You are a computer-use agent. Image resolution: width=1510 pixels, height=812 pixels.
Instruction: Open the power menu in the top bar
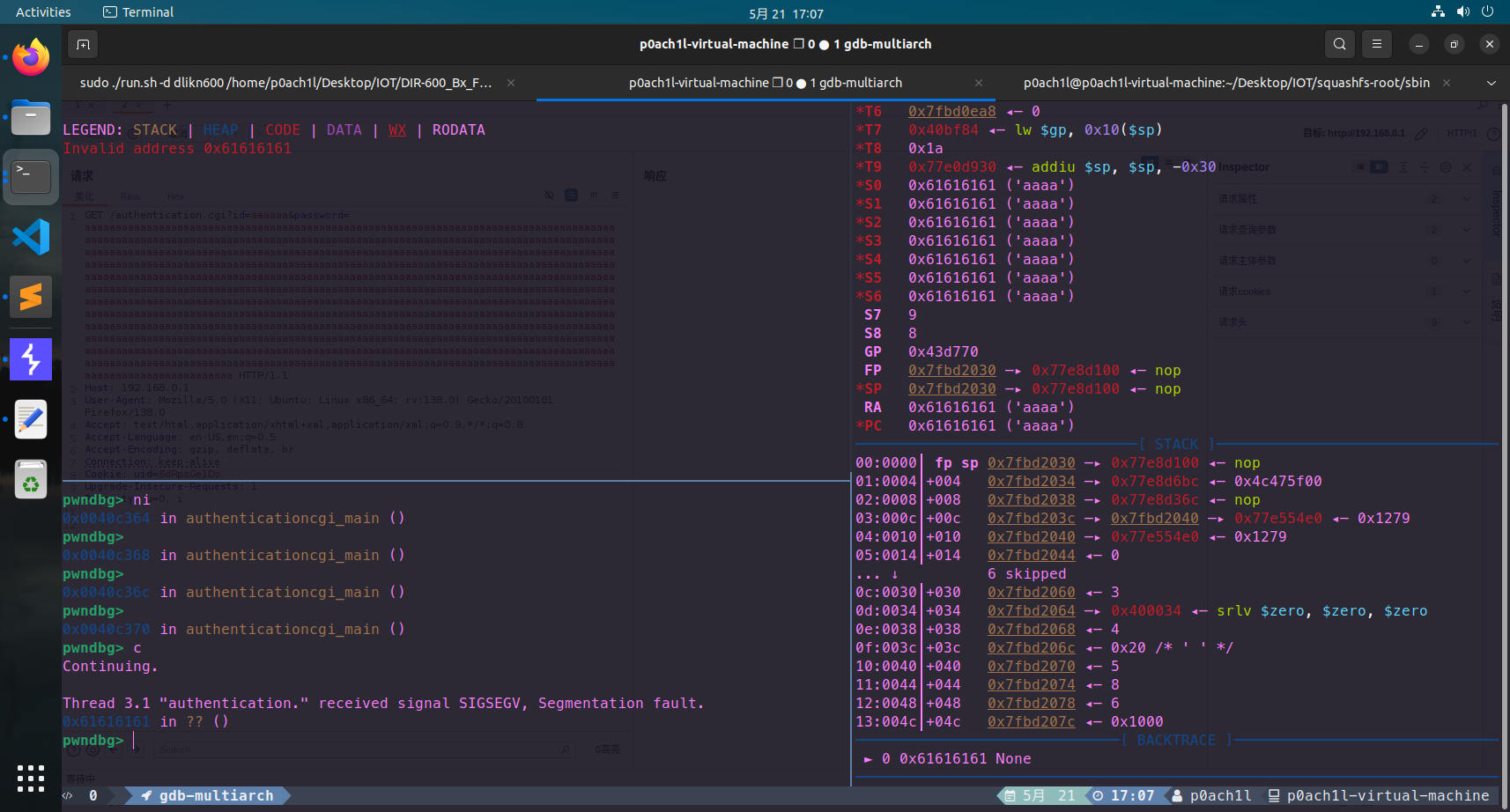pos(1488,12)
